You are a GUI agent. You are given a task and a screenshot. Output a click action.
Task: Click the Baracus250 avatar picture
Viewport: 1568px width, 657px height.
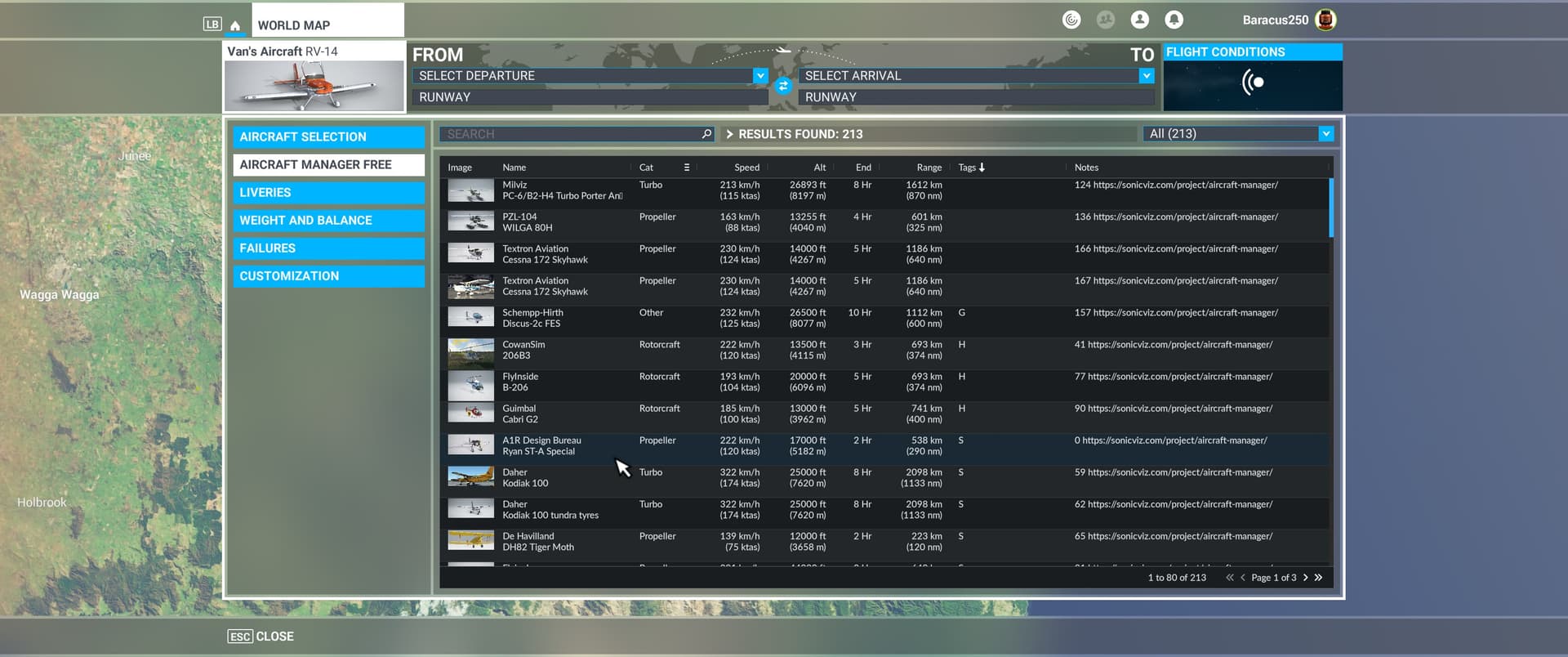(1326, 20)
